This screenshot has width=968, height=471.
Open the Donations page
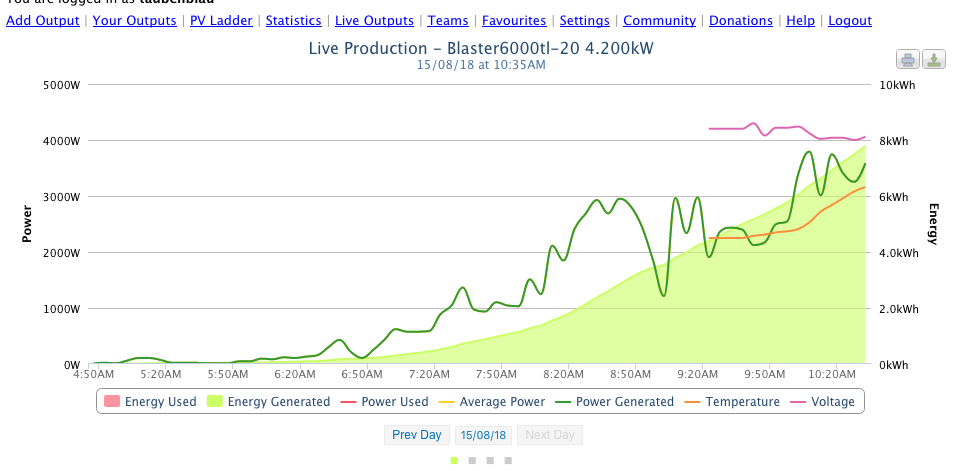741,20
